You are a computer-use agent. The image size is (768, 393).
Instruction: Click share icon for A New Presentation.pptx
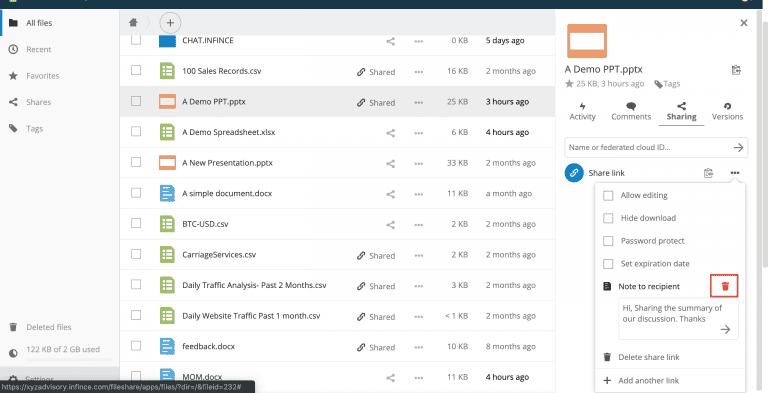[390, 163]
